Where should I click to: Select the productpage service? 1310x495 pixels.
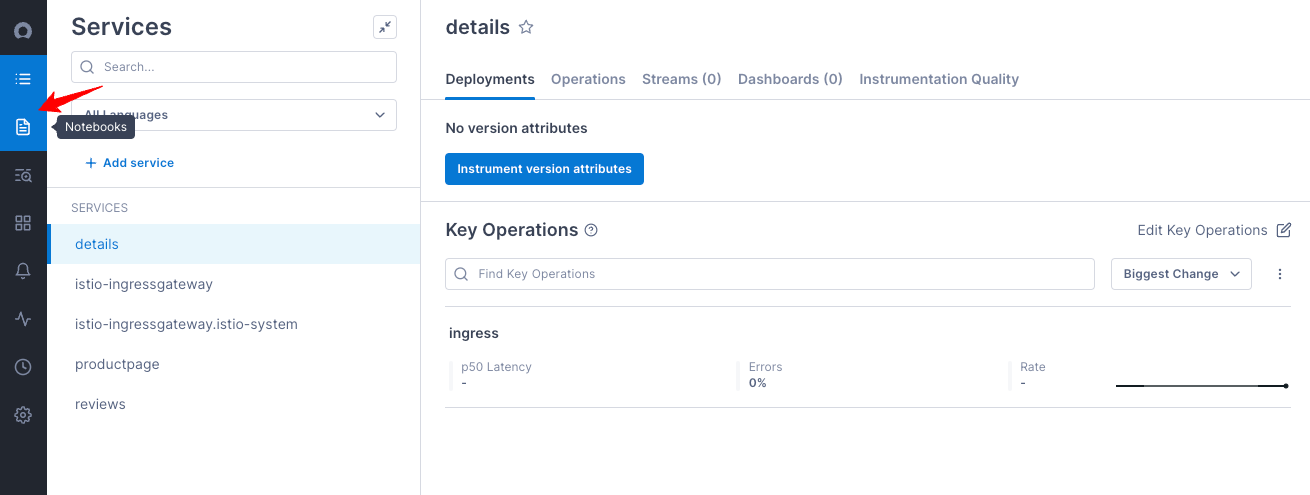[x=117, y=364]
